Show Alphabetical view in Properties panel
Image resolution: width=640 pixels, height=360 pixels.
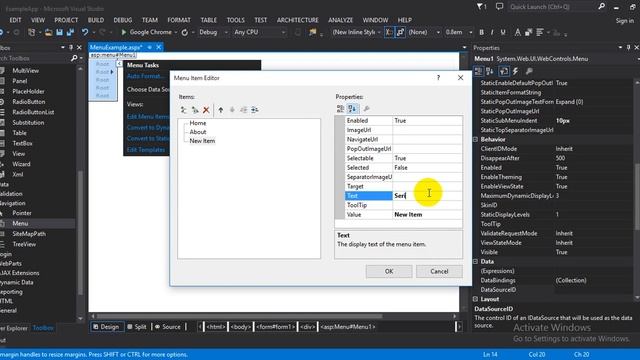490,71
